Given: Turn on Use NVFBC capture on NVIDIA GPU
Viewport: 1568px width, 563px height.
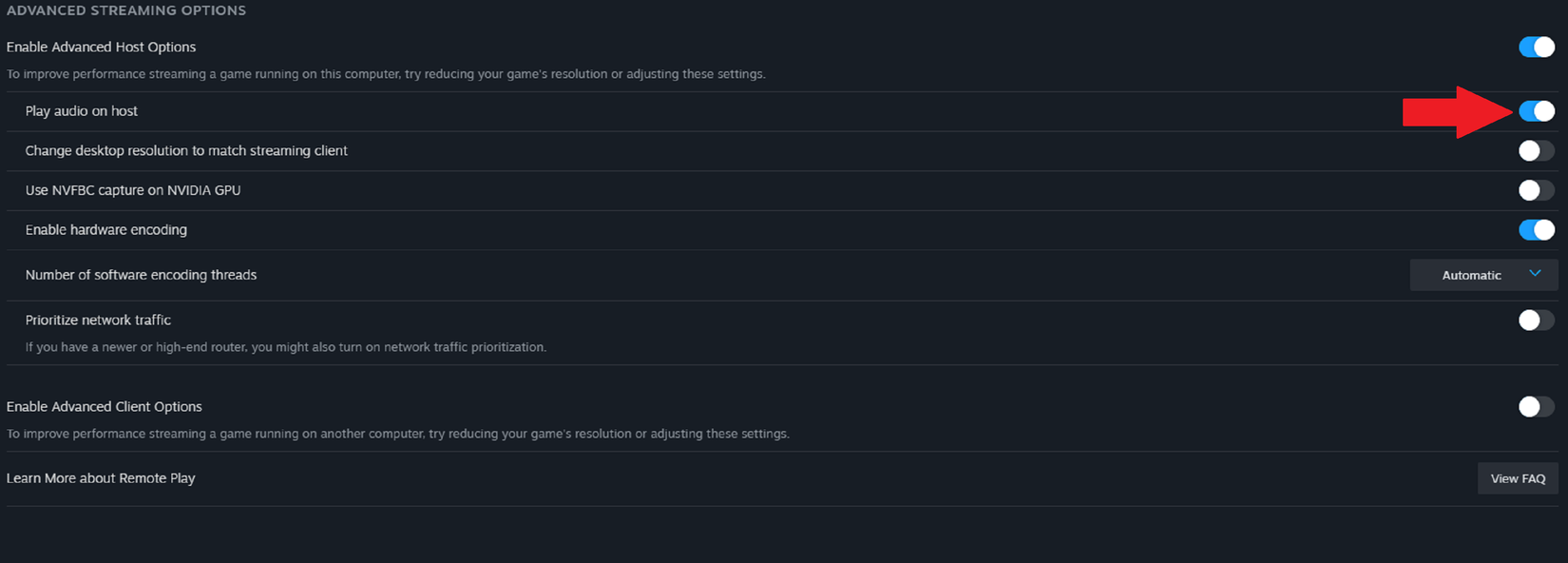Looking at the screenshot, I should click(1536, 190).
